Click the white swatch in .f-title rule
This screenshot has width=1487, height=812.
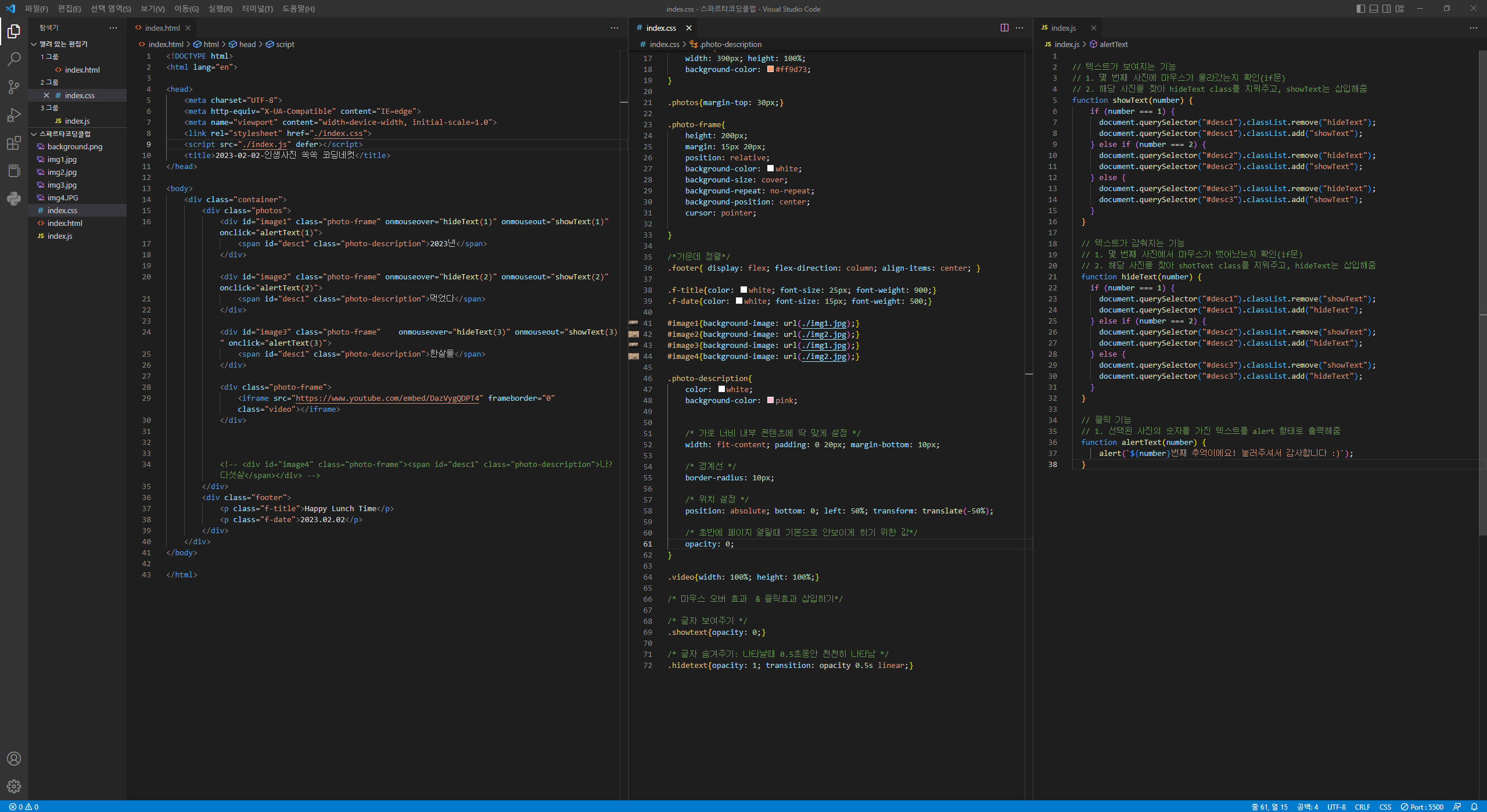click(743, 290)
